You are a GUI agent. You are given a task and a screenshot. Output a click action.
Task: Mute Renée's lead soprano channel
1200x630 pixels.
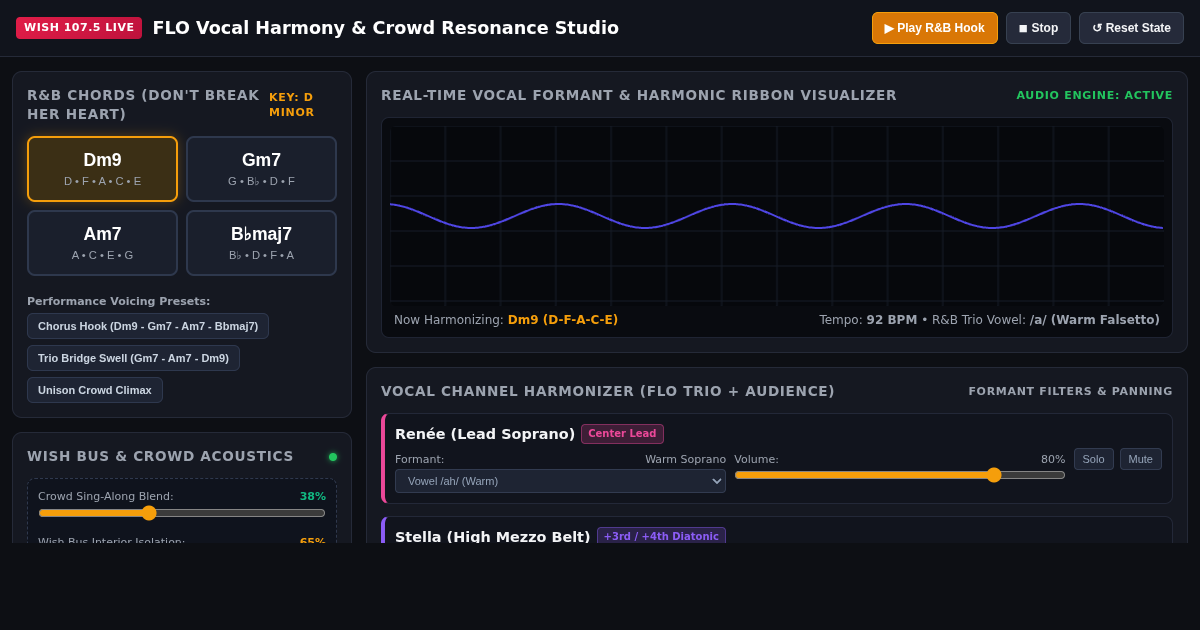click(1141, 459)
